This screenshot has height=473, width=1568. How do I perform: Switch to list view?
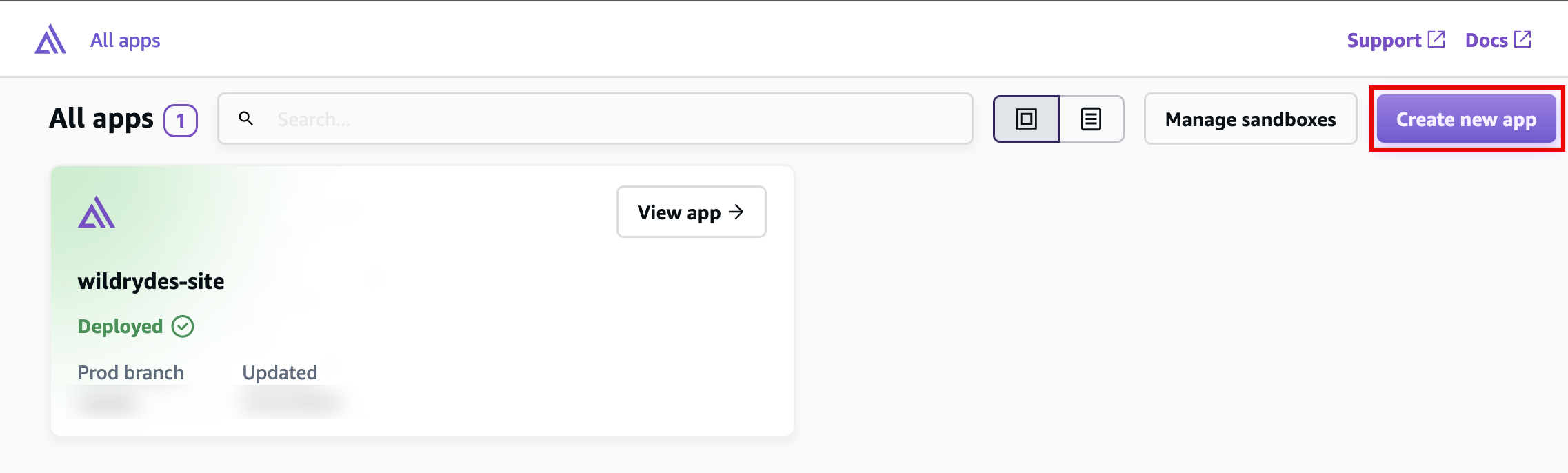pos(1091,119)
